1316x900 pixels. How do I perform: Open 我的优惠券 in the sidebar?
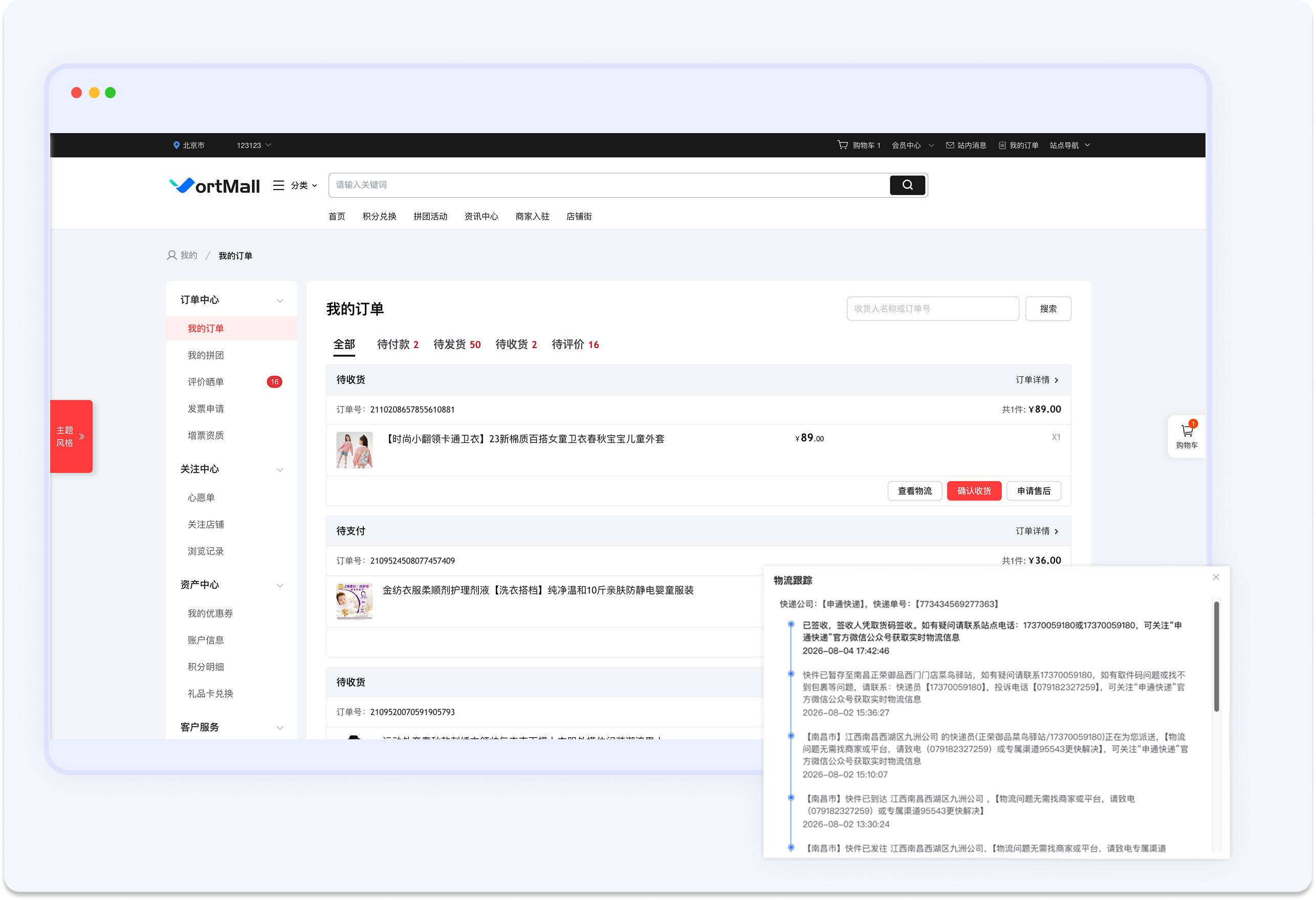210,613
